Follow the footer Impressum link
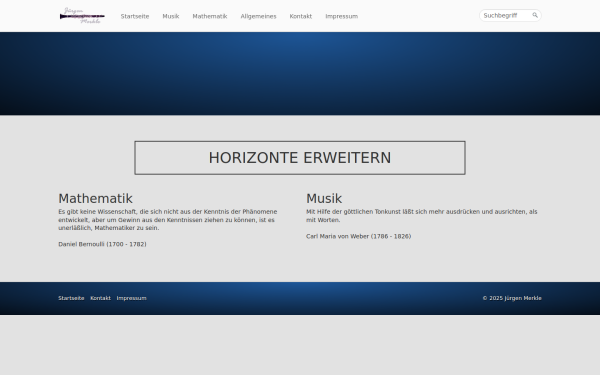600x375 pixels. click(x=132, y=298)
